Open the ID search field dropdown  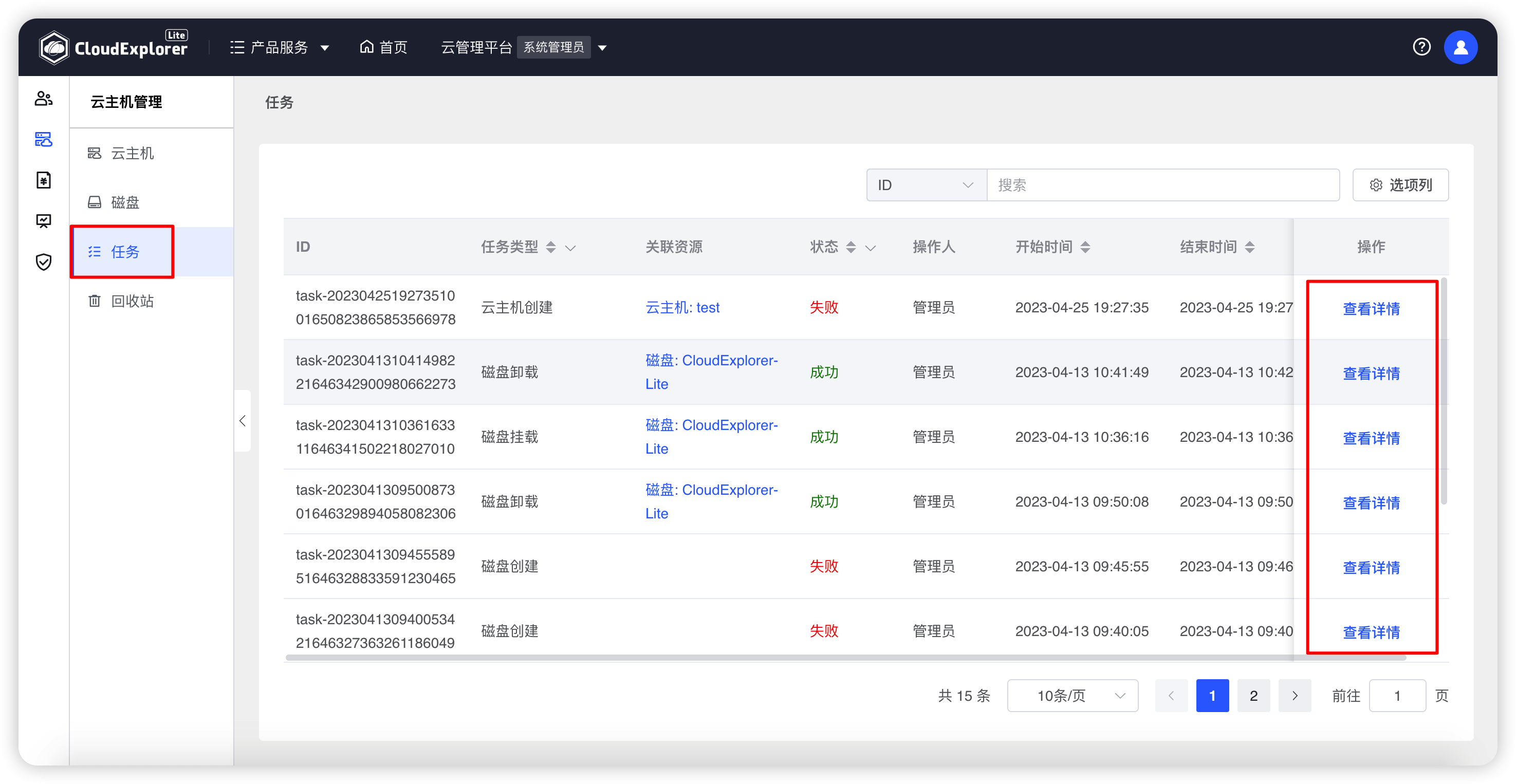pyautogui.click(x=927, y=185)
